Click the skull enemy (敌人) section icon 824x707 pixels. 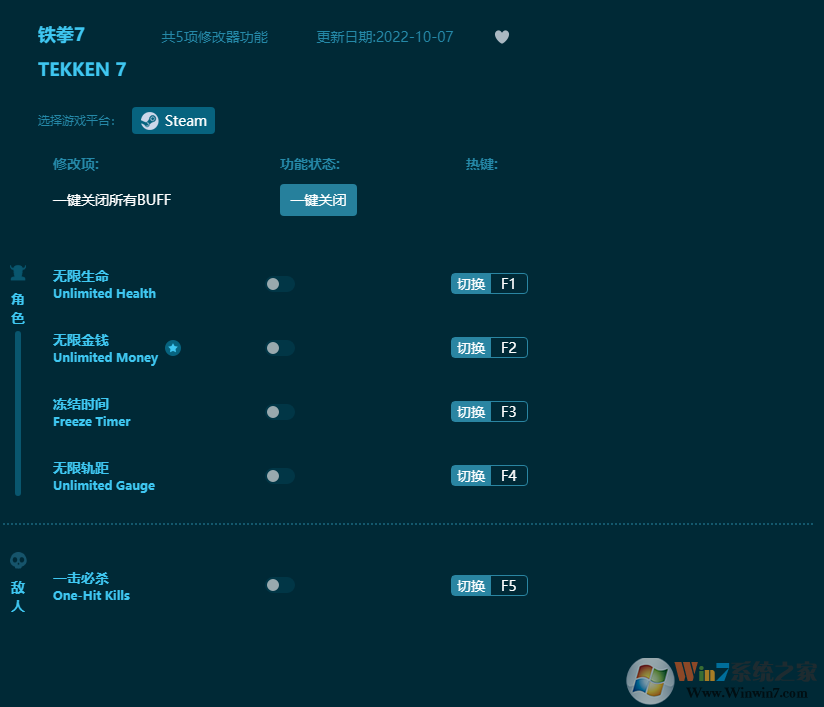pyautogui.click(x=18, y=560)
